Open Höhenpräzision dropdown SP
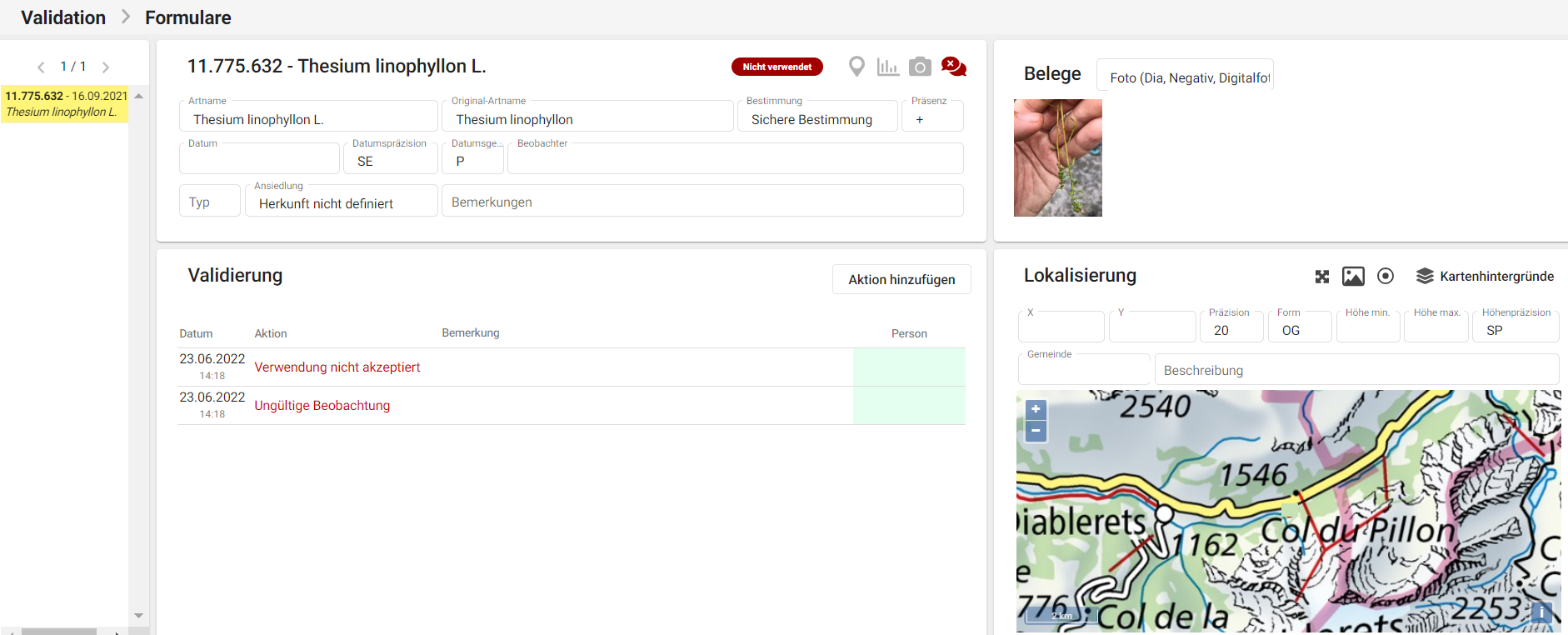This screenshot has height=635, width=1568. 1516,327
